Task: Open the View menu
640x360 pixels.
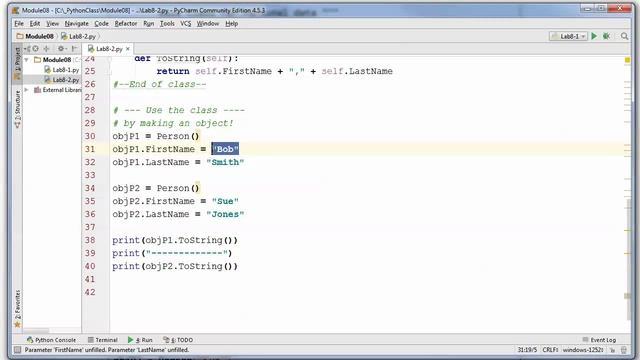Action: click(x=52, y=24)
